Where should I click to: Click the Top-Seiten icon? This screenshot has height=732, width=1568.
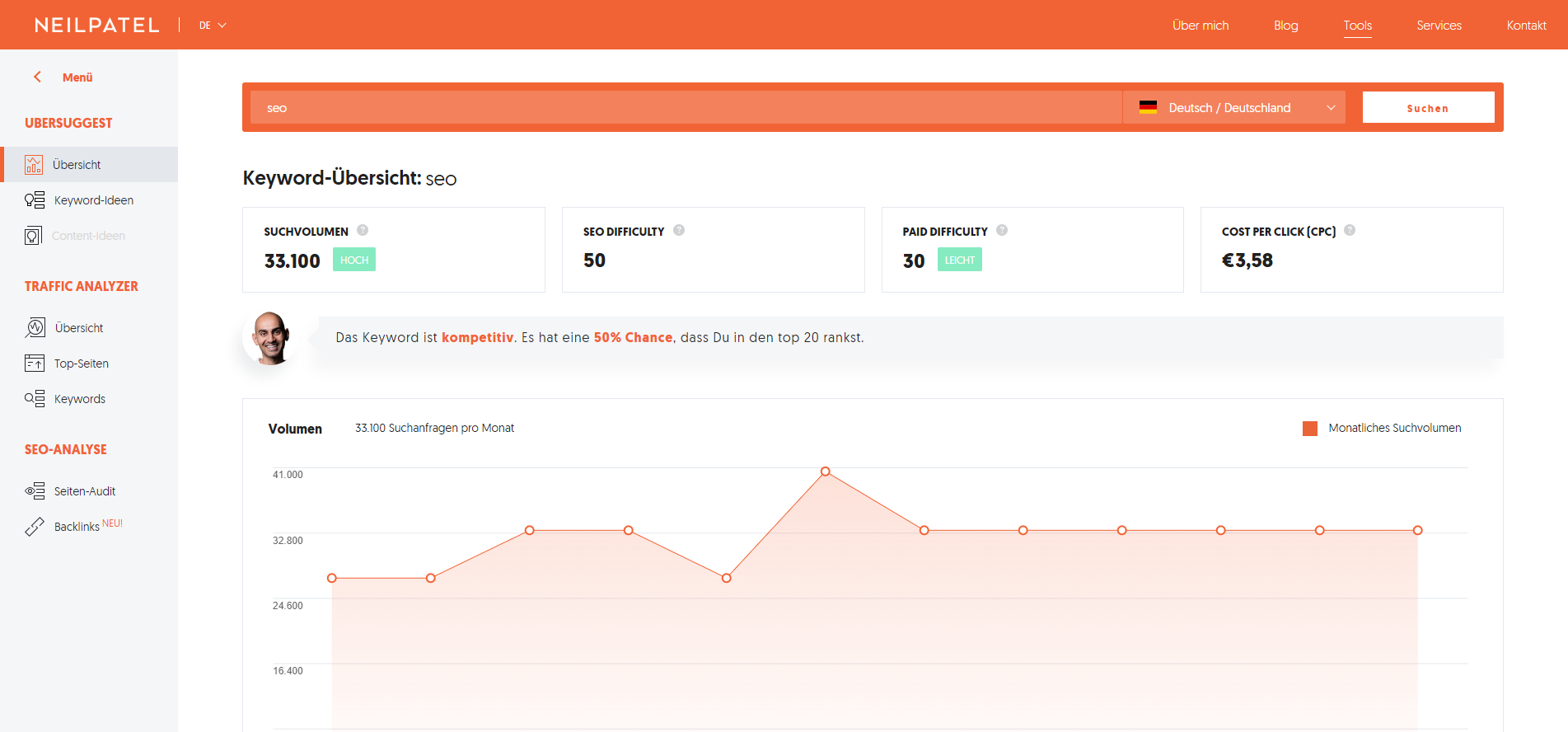pos(35,363)
